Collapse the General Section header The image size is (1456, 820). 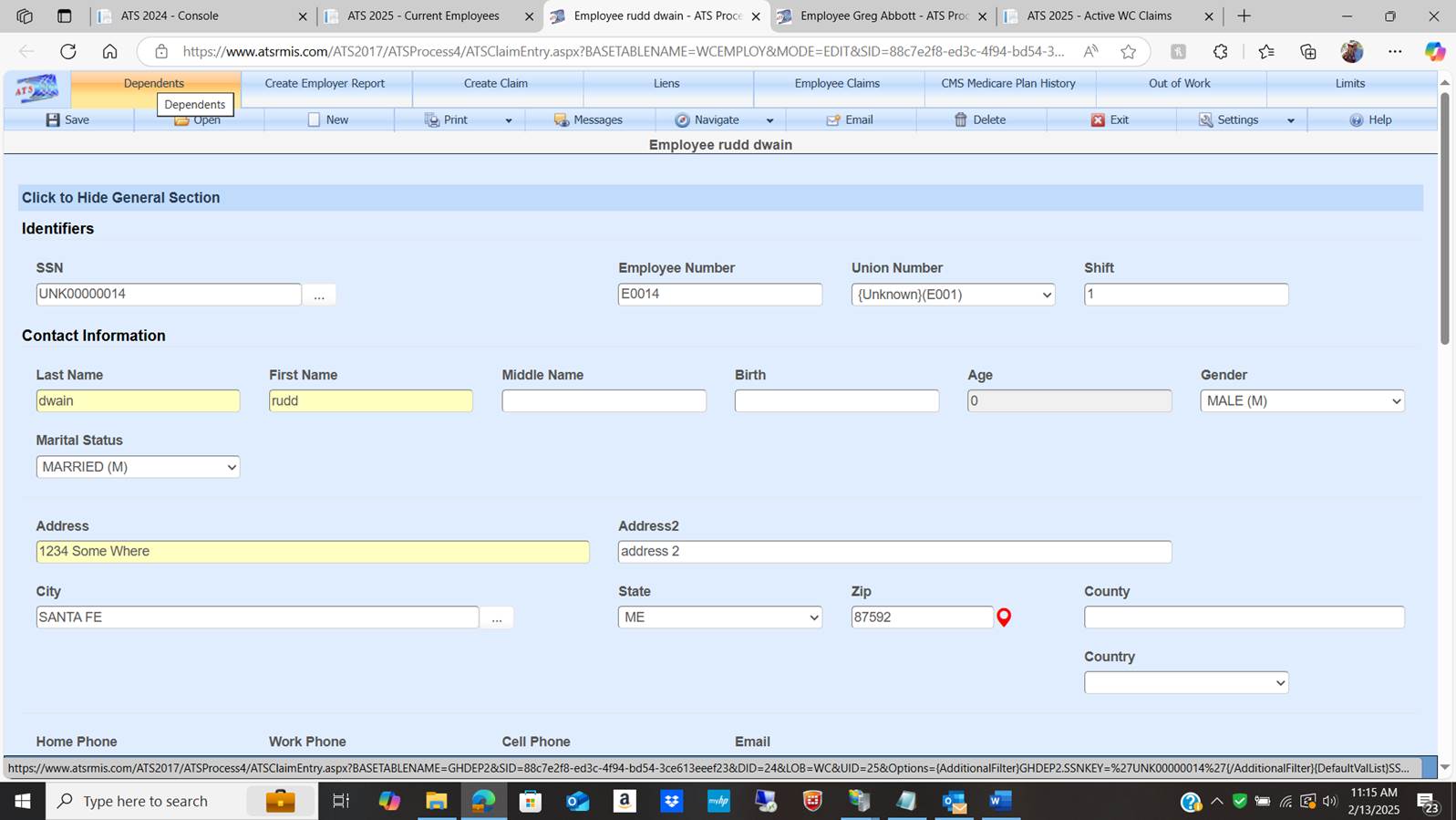(x=121, y=198)
